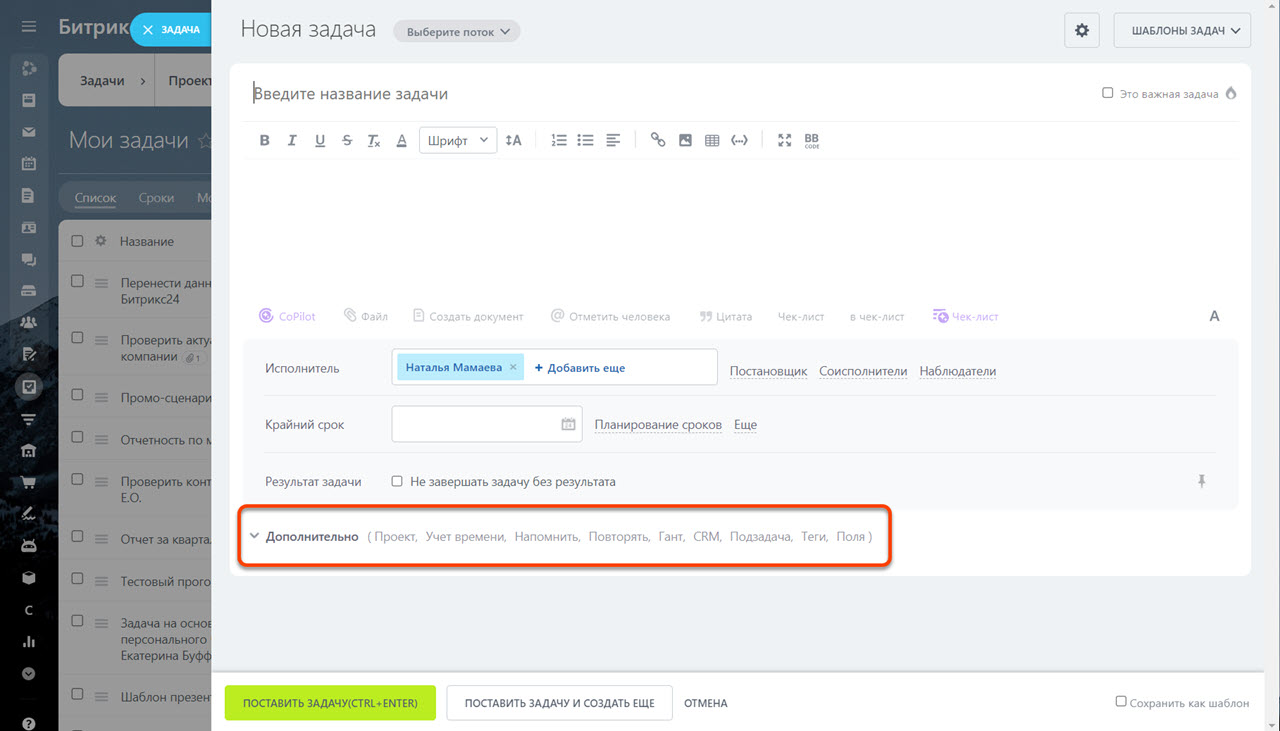The image size is (1280, 731).
Task: Open the text color picker icon
Action: 401,140
